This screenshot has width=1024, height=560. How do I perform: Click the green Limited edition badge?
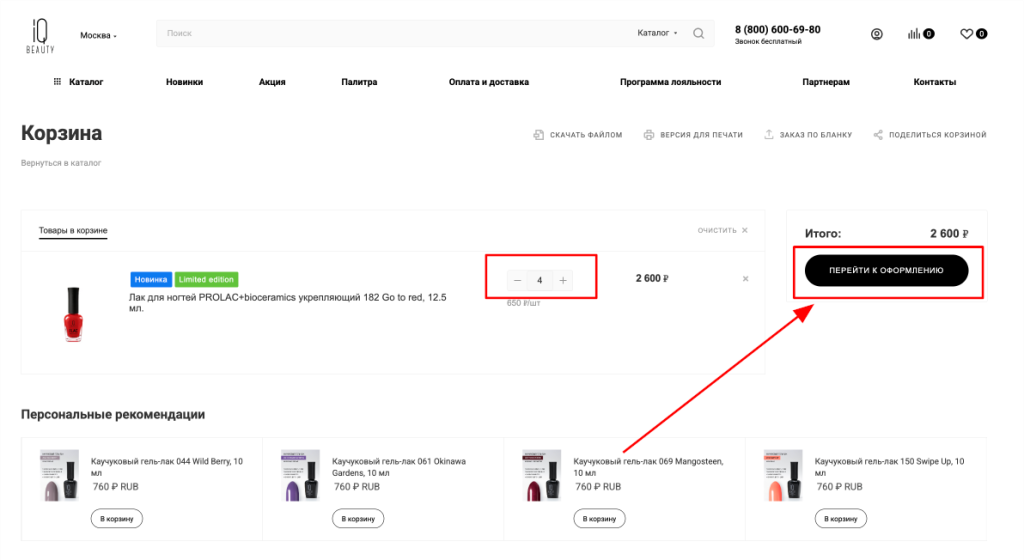click(206, 279)
